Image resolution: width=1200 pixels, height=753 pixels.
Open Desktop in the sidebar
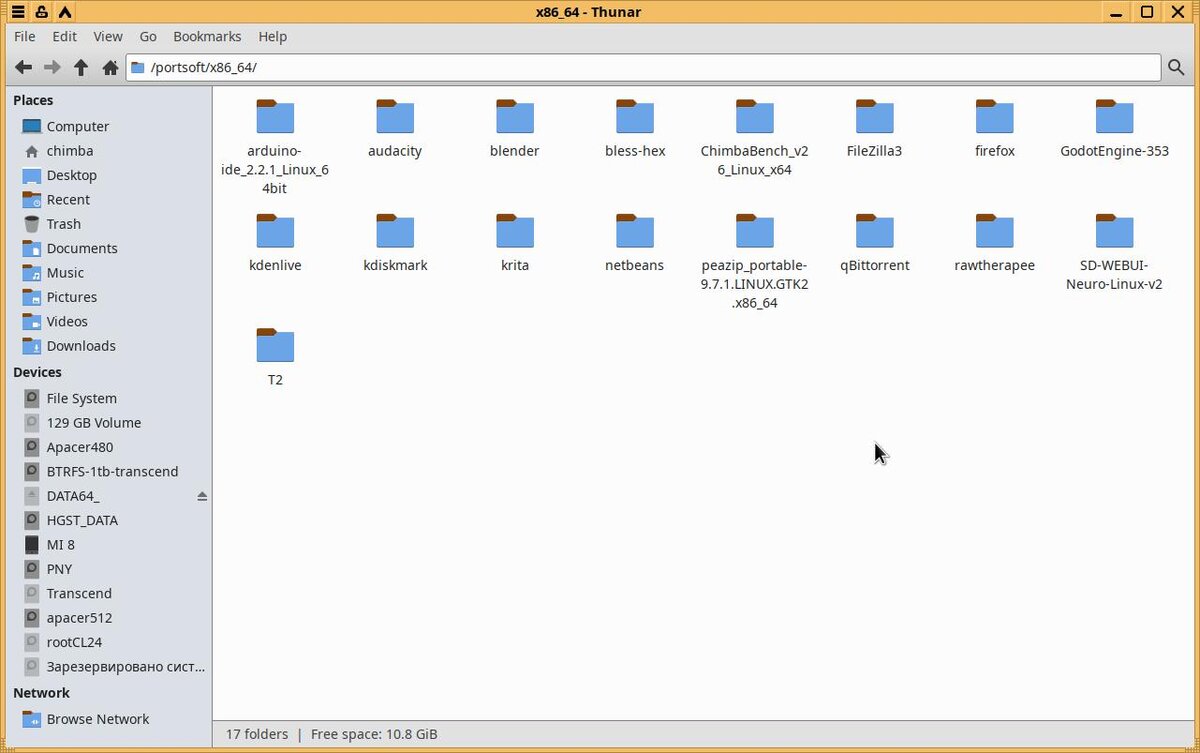click(106, 175)
